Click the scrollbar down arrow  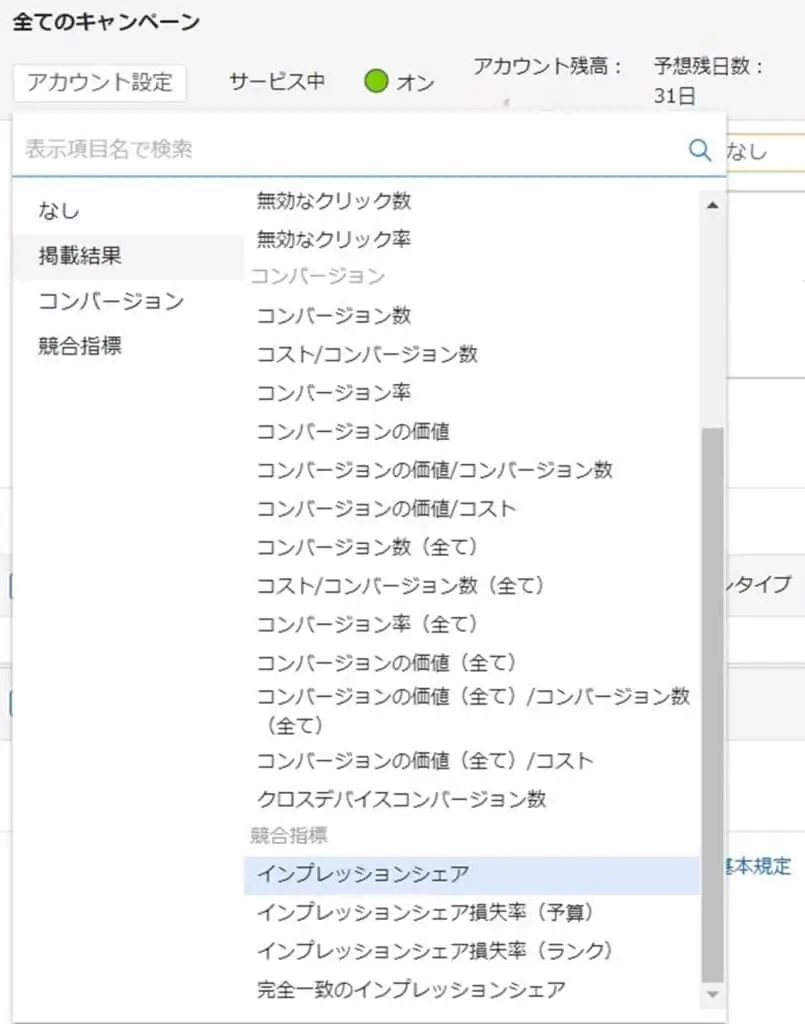pos(711,994)
